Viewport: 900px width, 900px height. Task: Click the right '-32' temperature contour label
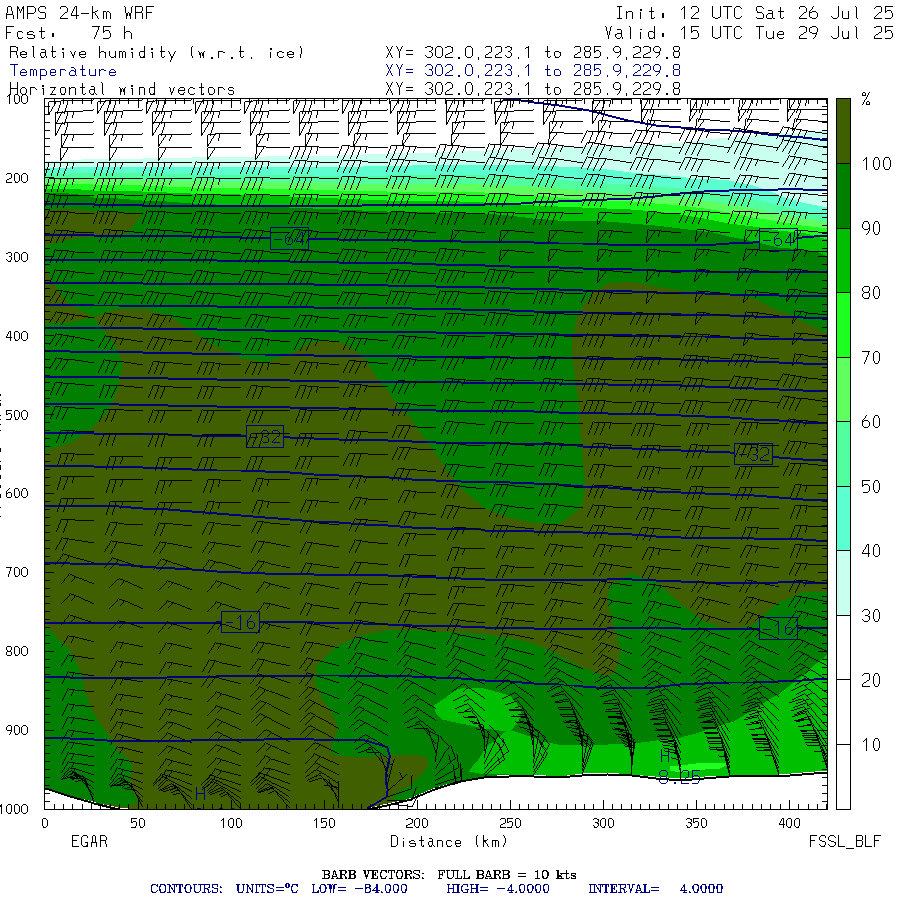(x=753, y=454)
